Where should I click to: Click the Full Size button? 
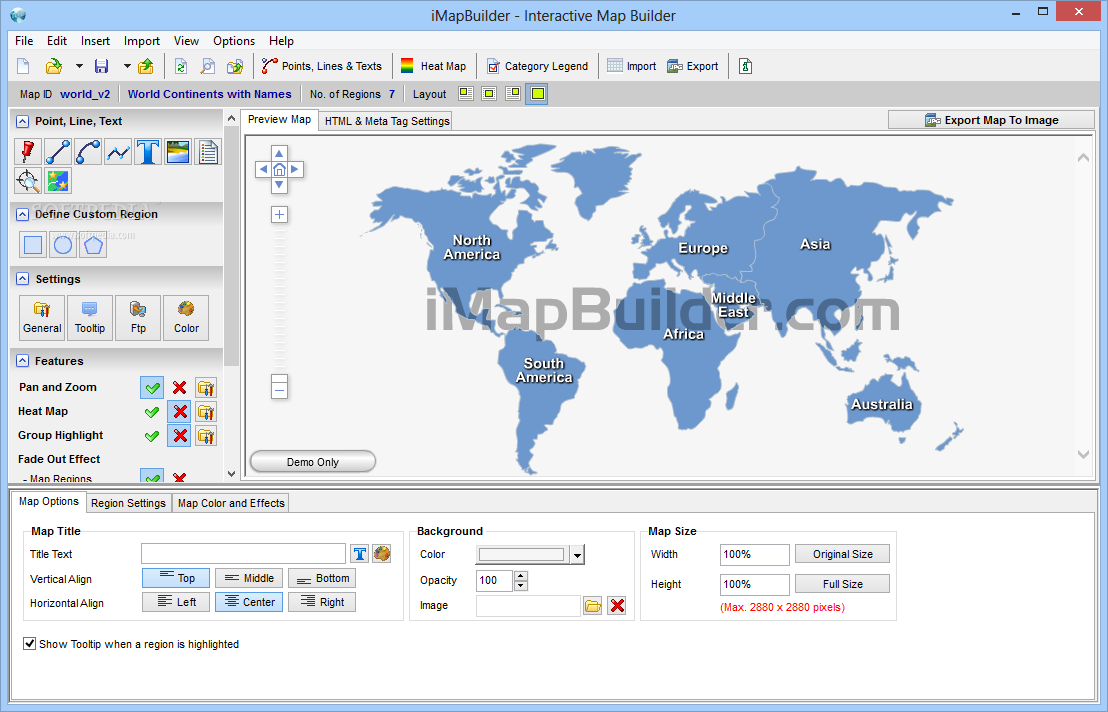(842, 584)
